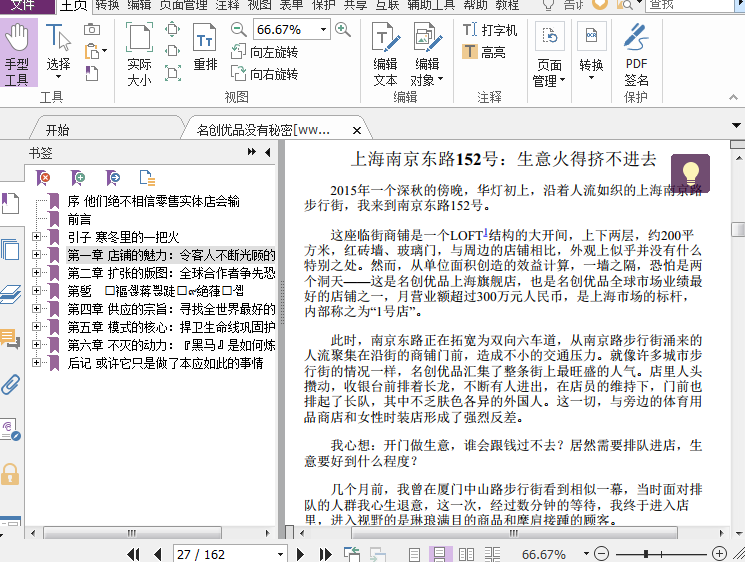
Task: Zoom in with the plus magnifier
Action: tap(343, 29)
